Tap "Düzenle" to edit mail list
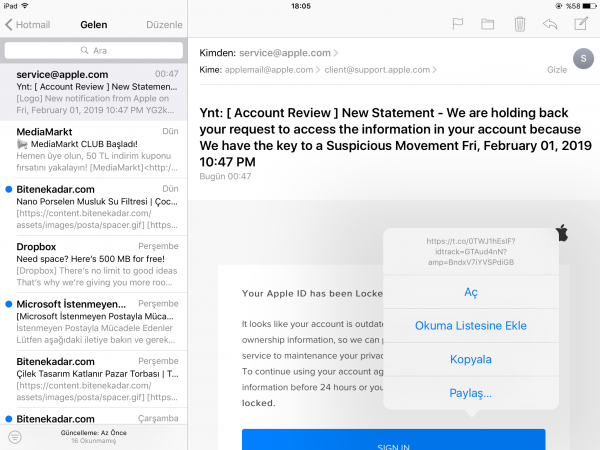Viewport: 600px width, 450px height. [164, 24]
